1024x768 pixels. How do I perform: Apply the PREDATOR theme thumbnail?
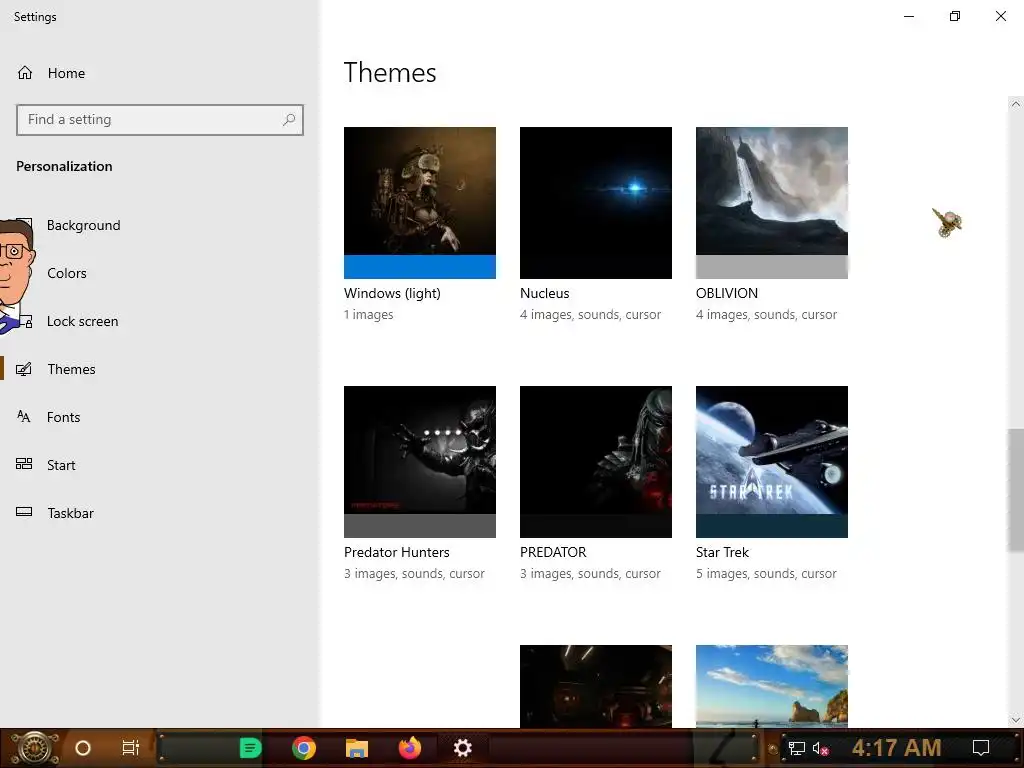pos(596,462)
